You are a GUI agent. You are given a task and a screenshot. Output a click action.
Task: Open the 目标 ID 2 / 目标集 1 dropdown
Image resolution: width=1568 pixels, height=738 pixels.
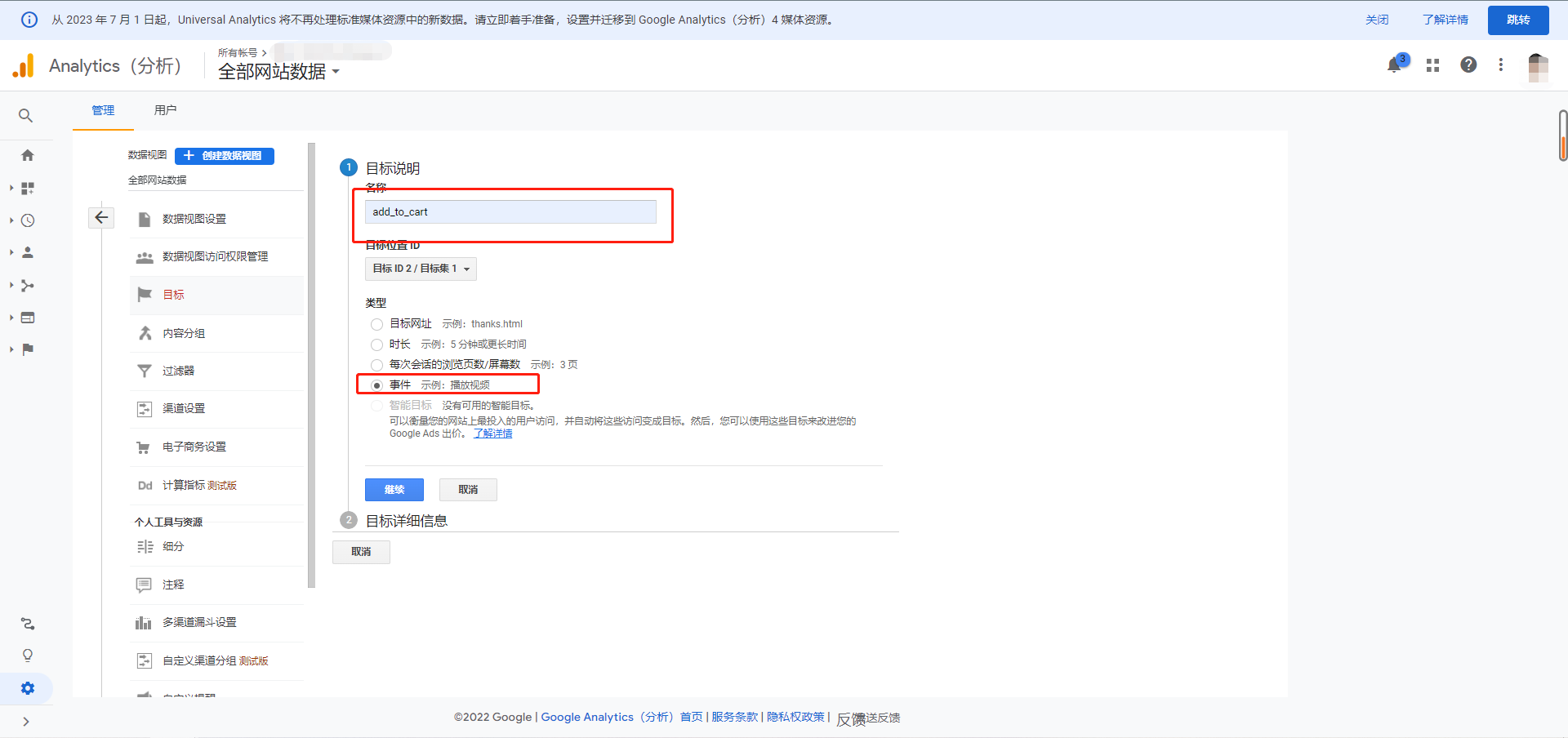[421, 269]
